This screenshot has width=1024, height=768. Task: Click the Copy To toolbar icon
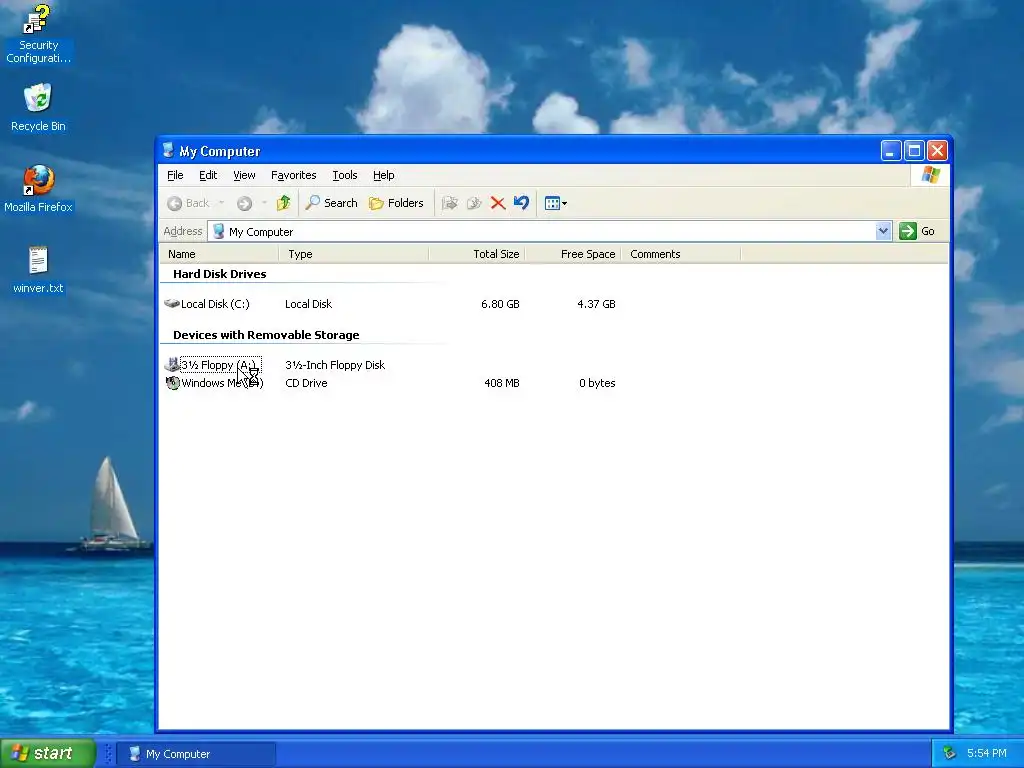pyautogui.click(x=473, y=203)
